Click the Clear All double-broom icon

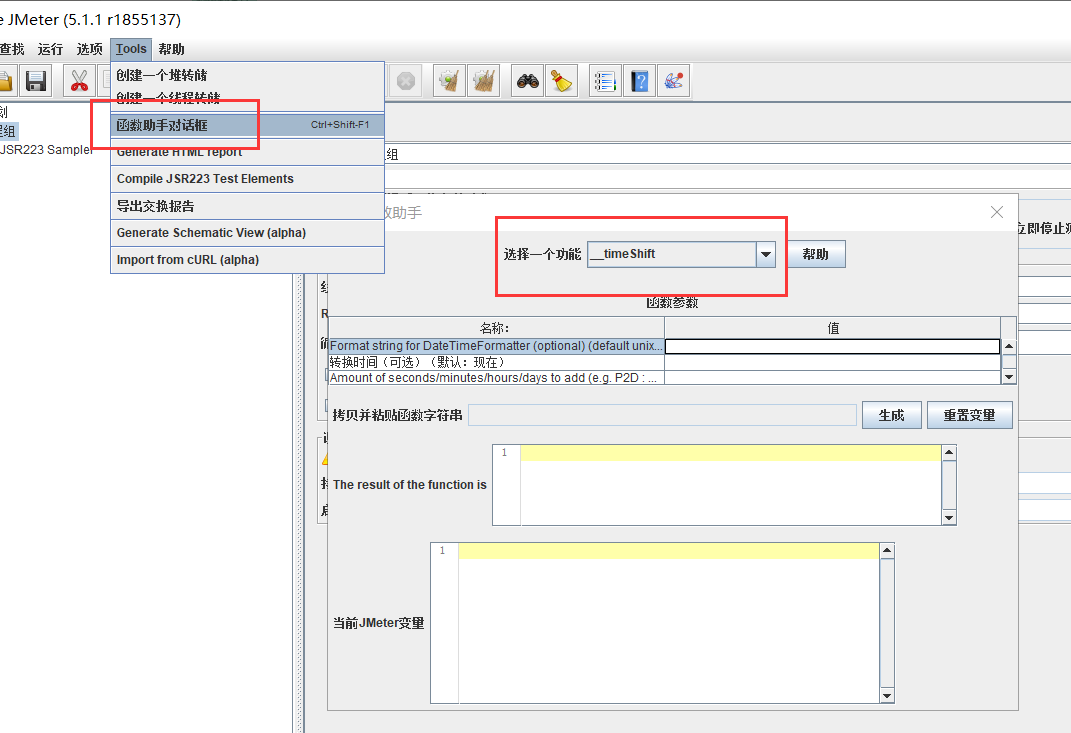coord(484,81)
